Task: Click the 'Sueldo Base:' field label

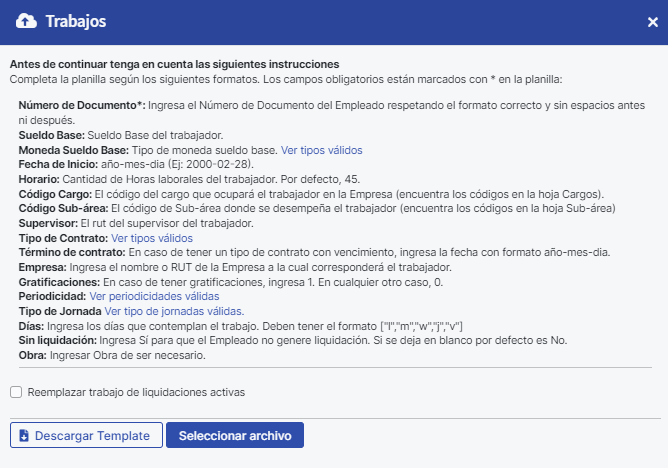Action: point(52,135)
